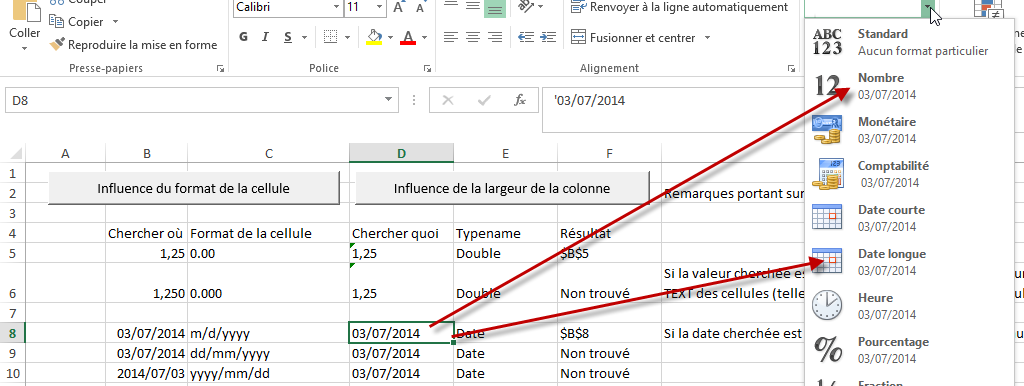Click Influence du format de la cellule button
Viewport: 1024px width, 386px height.
(x=194, y=188)
